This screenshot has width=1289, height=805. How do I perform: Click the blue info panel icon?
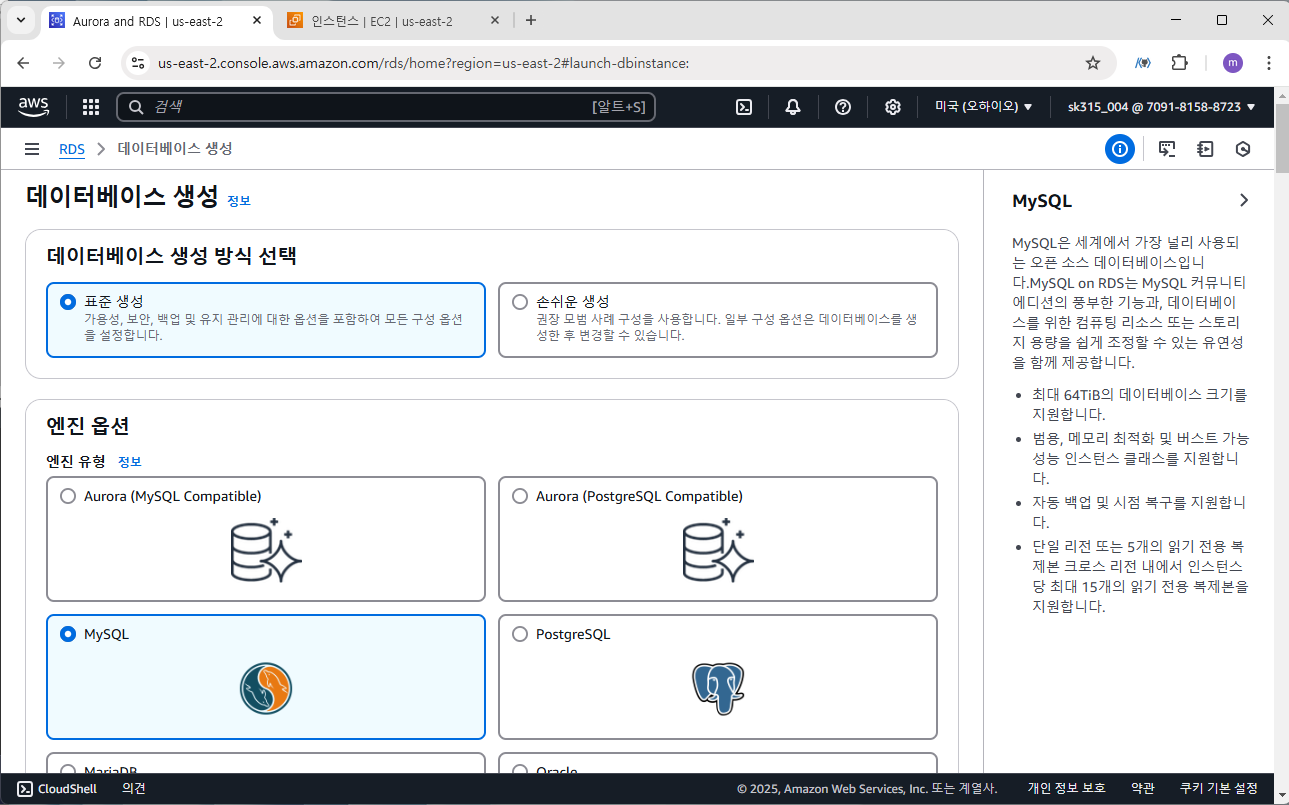(x=1120, y=149)
